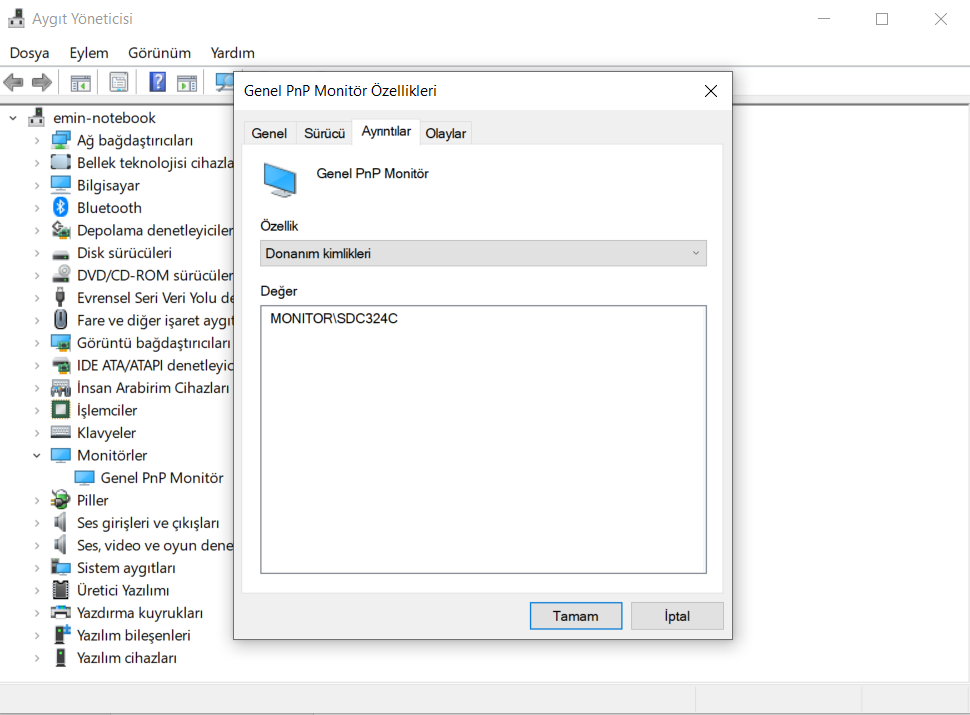Click the Sistem aygıtları icon
The width and height of the screenshot is (970, 715).
[61, 567]
